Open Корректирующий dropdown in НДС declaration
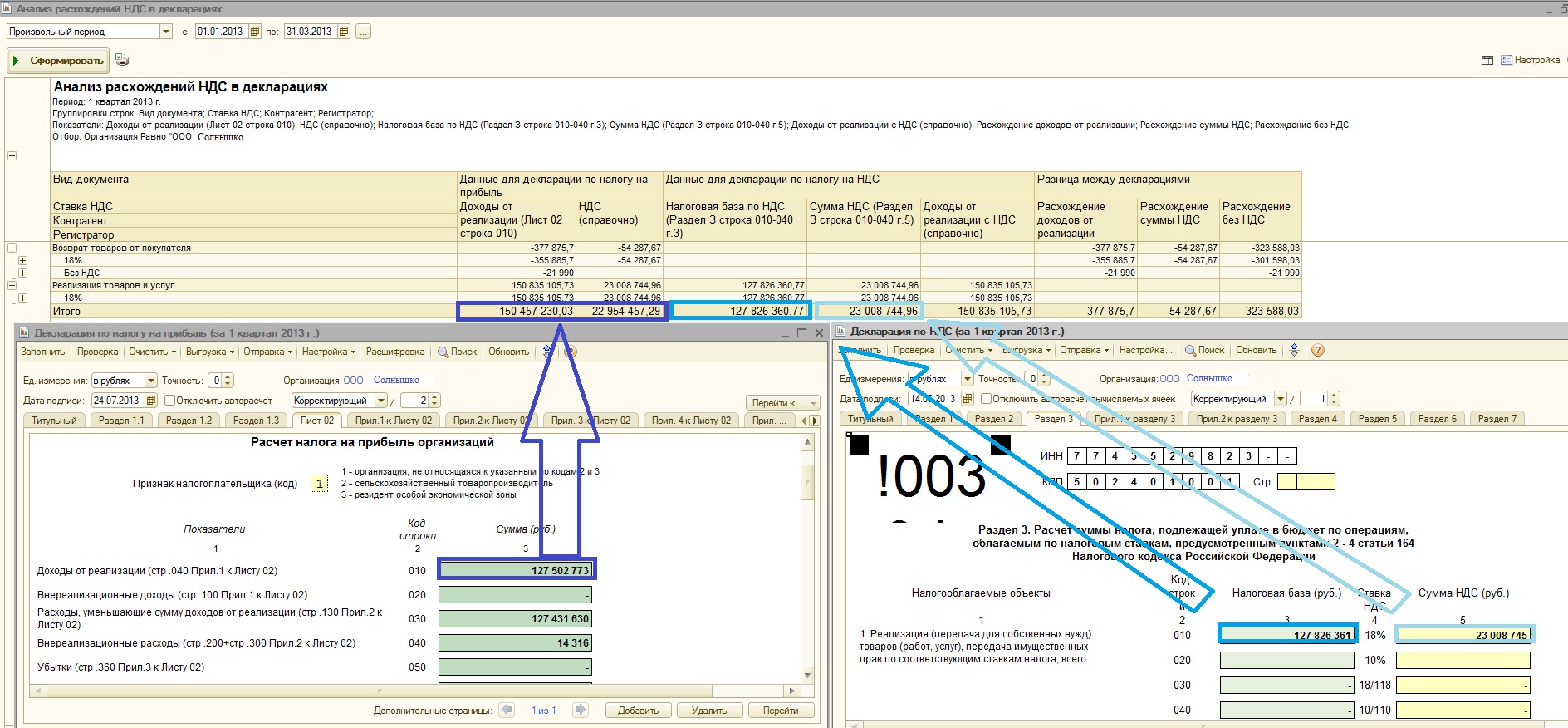Image resolution: width=1568 pixels, height=728 pixels. click(1281, 399)
